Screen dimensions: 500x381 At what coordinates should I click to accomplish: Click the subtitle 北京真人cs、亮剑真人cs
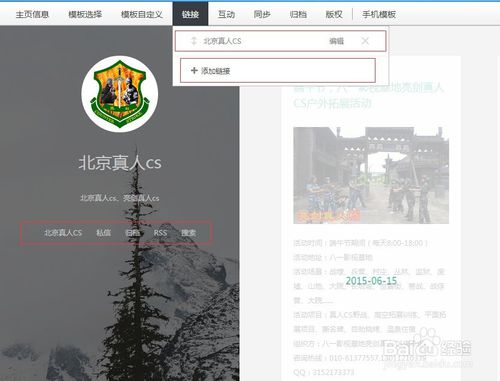[120, 198]
